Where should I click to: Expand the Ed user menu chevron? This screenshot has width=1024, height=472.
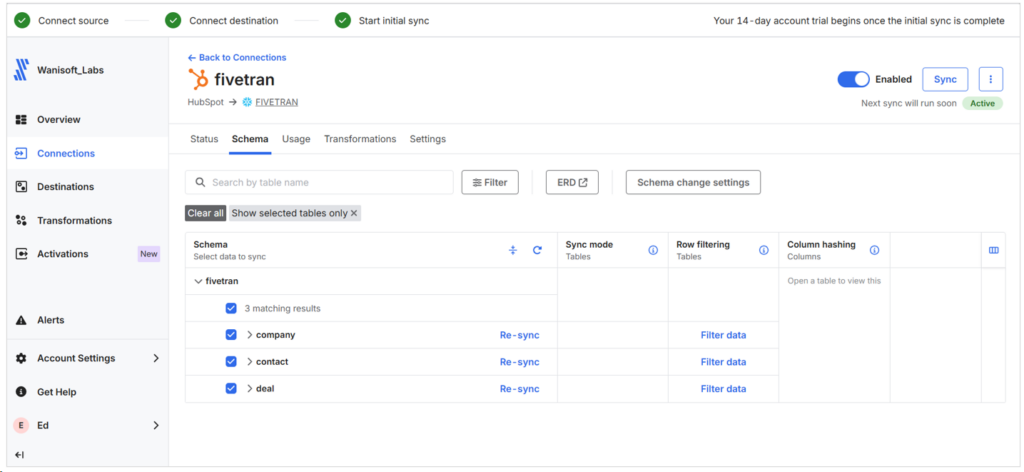(155, 425)
